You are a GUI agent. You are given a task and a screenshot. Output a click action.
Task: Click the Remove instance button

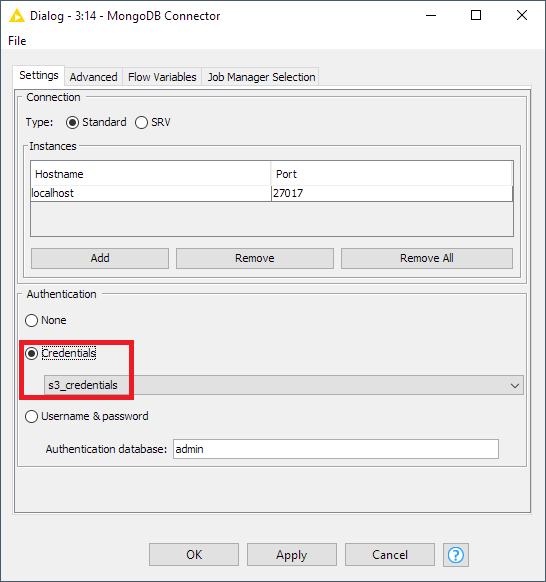coord(255,258)
